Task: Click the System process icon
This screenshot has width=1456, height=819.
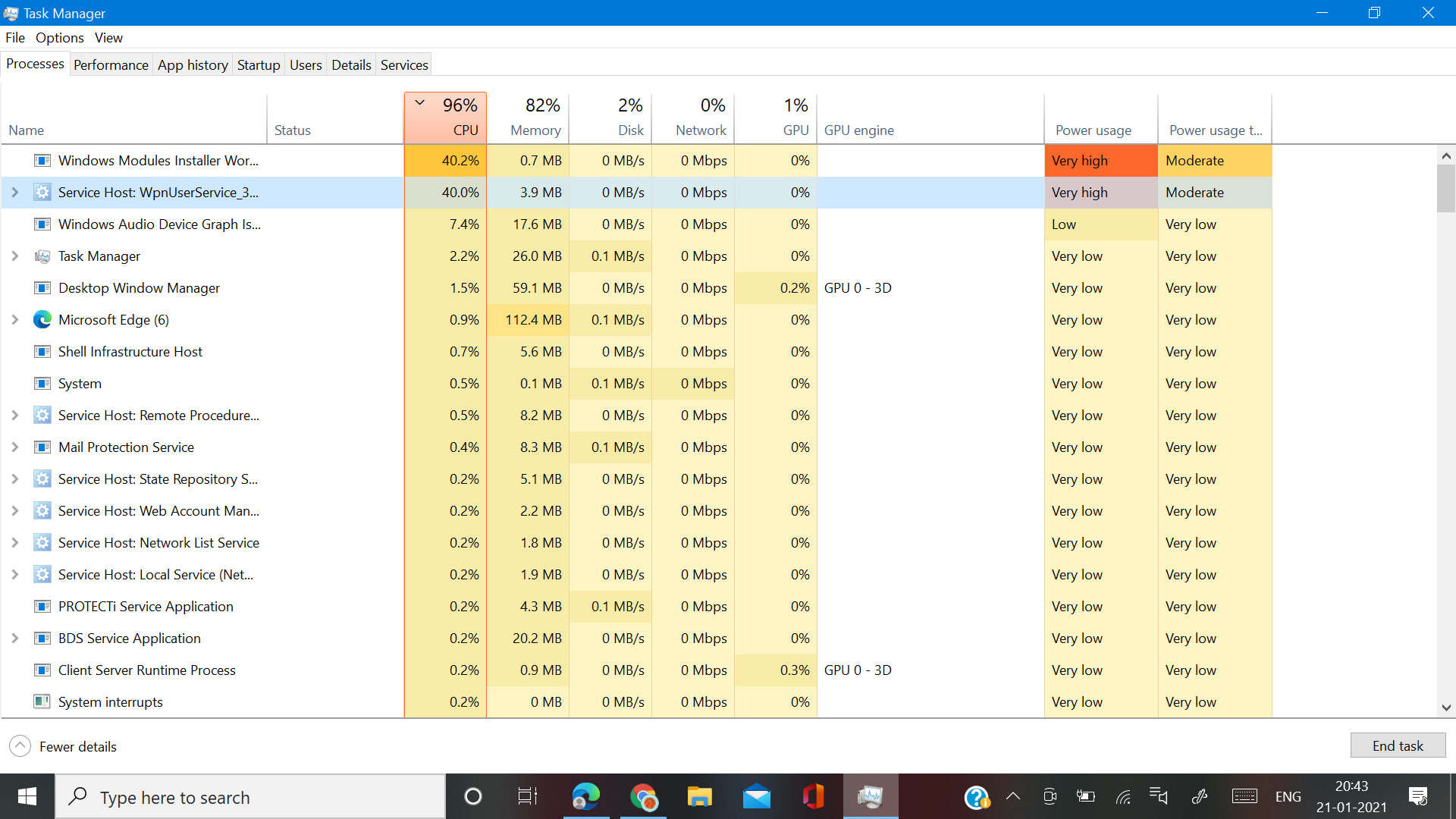Action: click(42, 384)
